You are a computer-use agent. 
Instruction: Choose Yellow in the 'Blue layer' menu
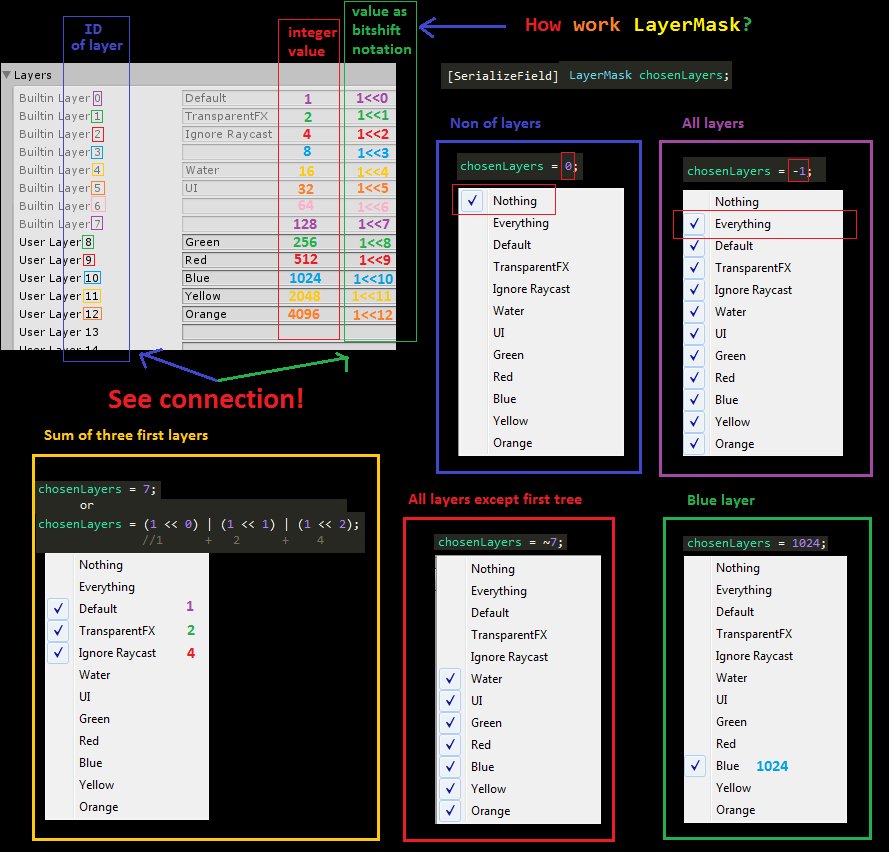pos(765,788)
